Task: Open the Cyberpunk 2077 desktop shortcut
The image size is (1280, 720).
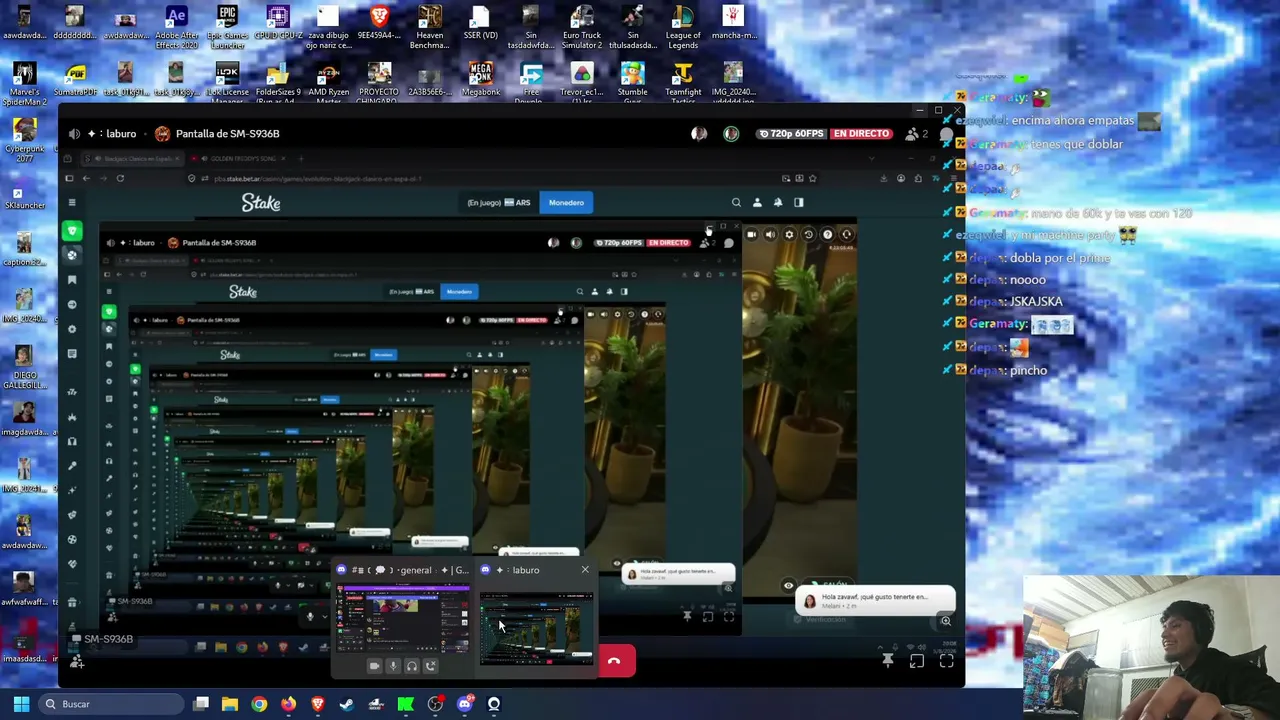Action: click(24, 140)
